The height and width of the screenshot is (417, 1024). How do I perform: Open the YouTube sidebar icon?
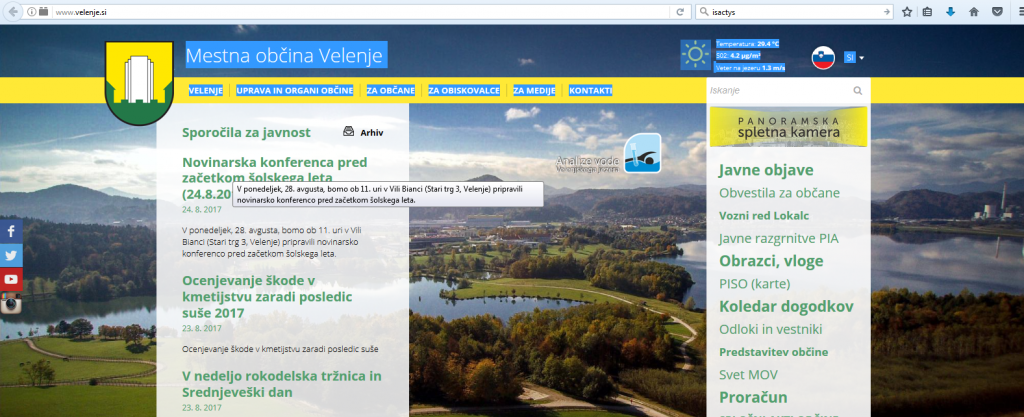tap(11, 279)
